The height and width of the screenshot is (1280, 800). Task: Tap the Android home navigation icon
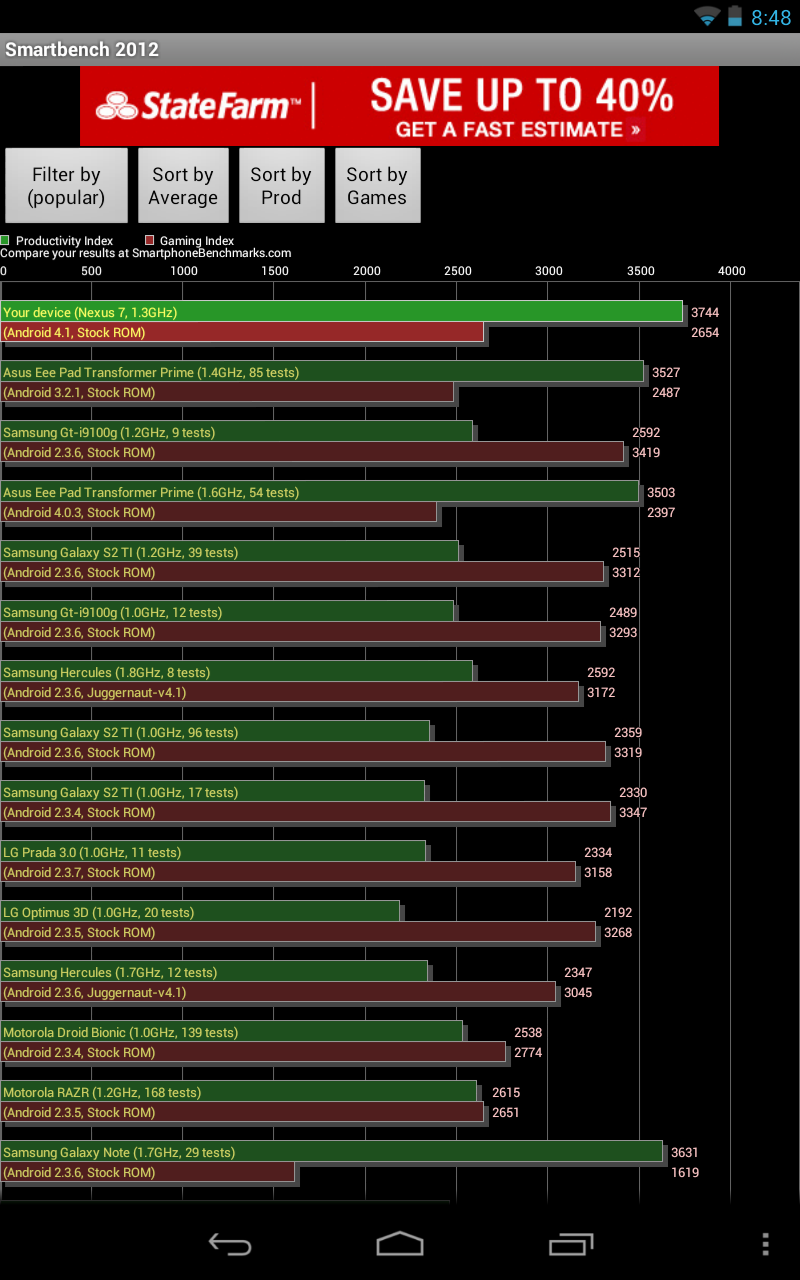click(x=400, y=1243)
